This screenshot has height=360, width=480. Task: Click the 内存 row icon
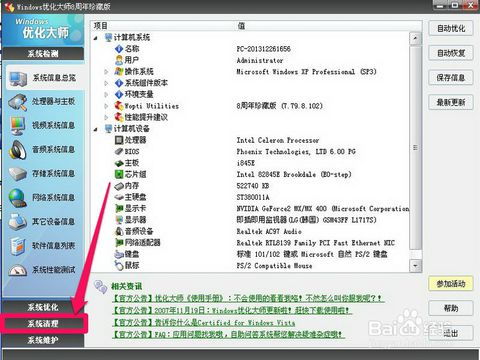coord(119,186)
